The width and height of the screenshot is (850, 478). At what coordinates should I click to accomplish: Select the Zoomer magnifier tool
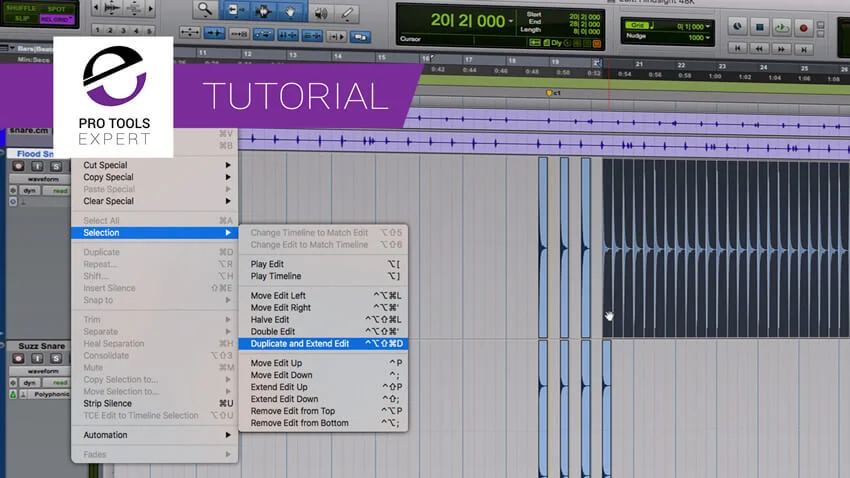(205, 10)
